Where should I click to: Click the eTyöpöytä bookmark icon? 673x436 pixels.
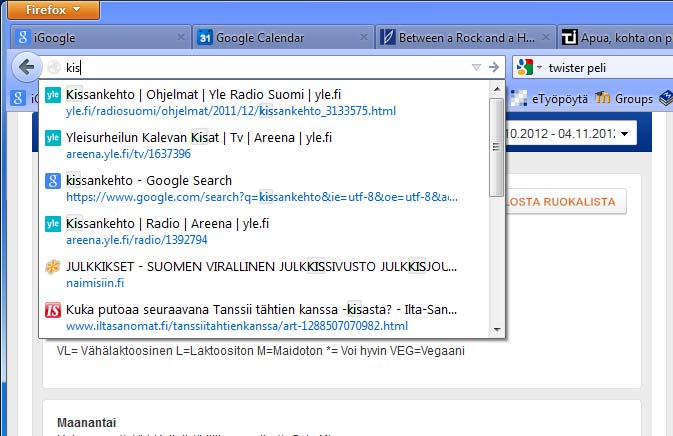tap(518, 98)
